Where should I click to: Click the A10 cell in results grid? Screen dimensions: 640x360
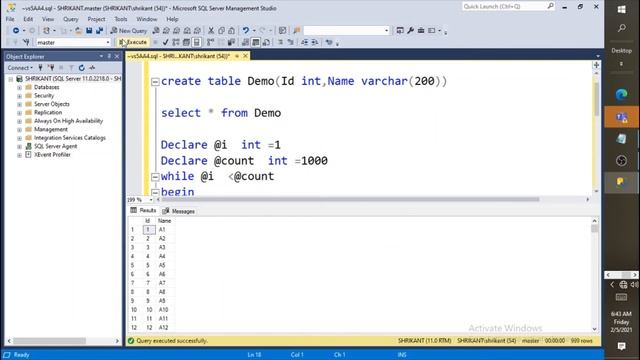pyautogui.click(x=163, y=310)
